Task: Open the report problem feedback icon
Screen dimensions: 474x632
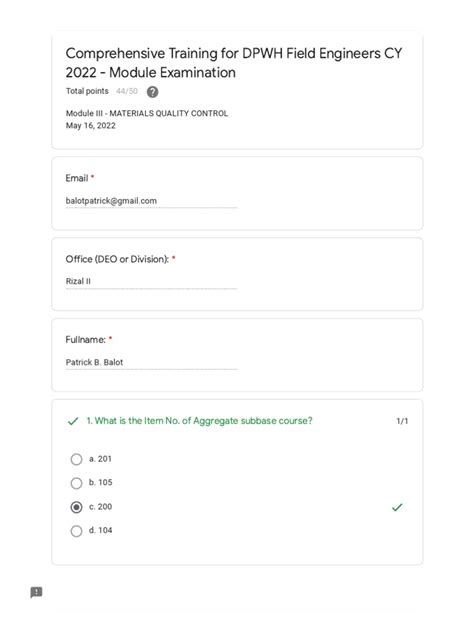Action: pyautogui.click(x=36, y=592)
